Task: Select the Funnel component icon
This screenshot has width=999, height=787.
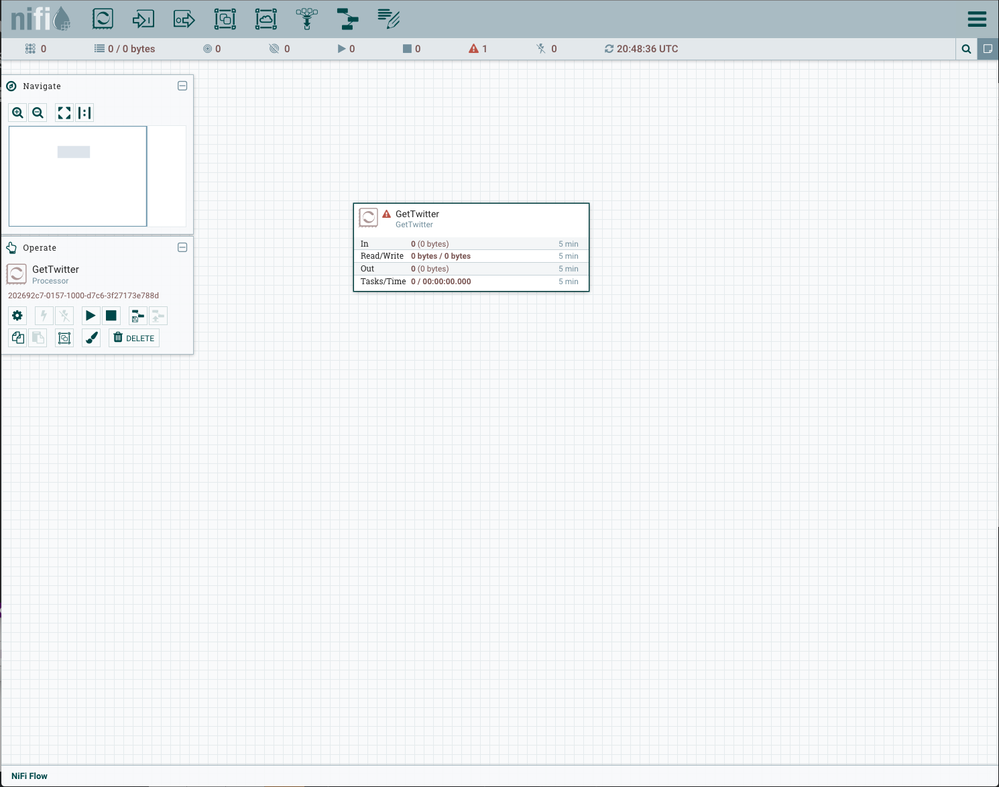Action: point(306,18)
